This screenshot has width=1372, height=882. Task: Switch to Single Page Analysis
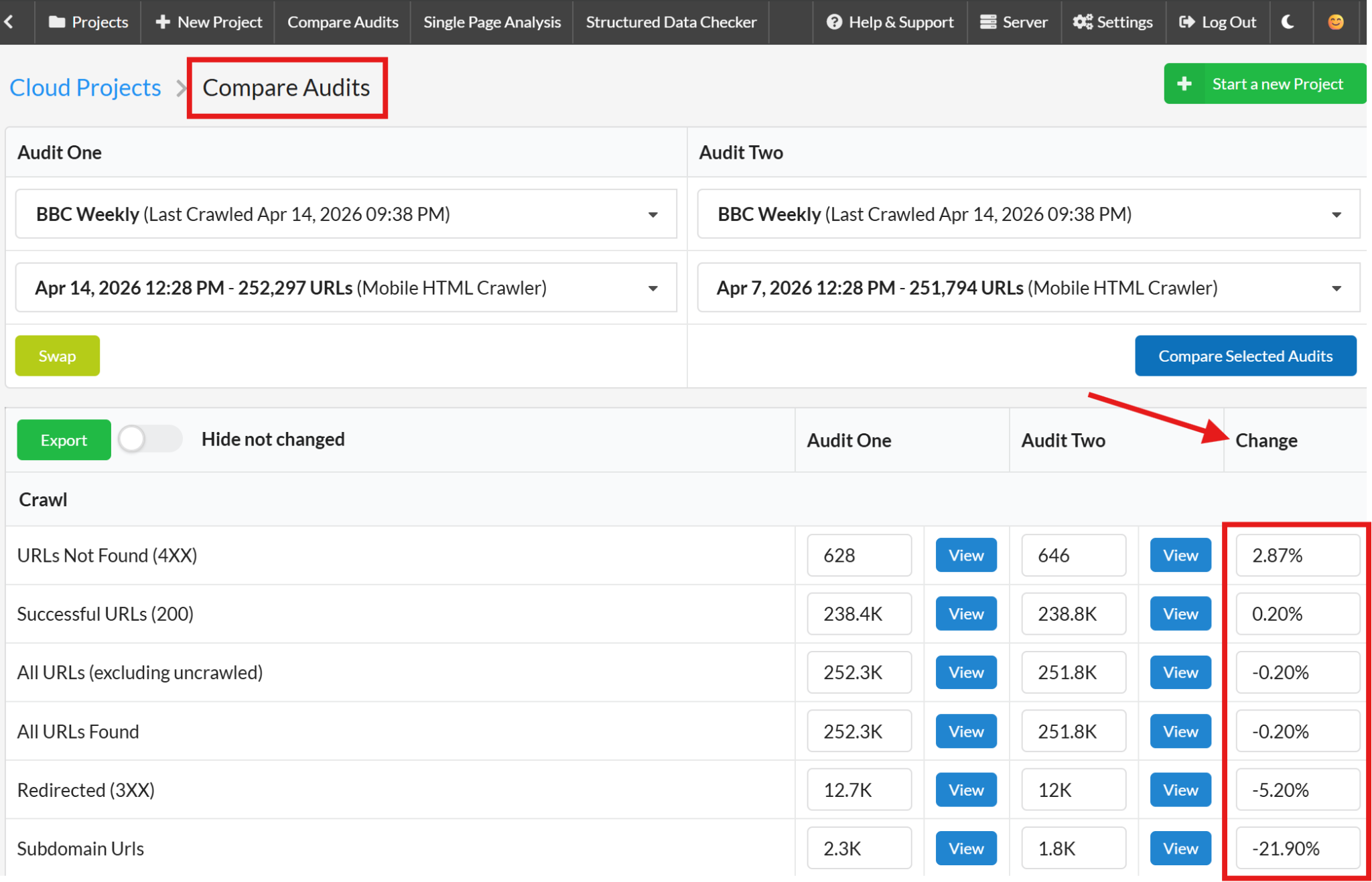[x=491, y=21]
